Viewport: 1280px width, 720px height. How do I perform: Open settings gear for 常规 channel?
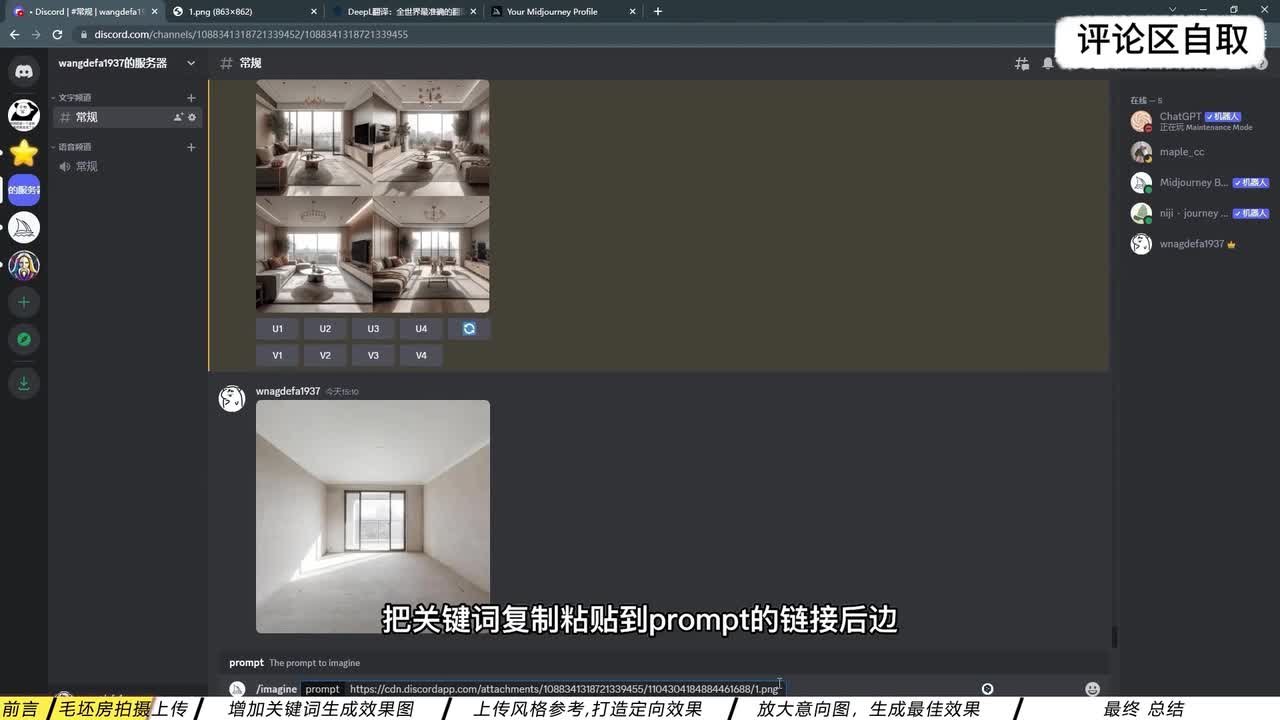192,117
